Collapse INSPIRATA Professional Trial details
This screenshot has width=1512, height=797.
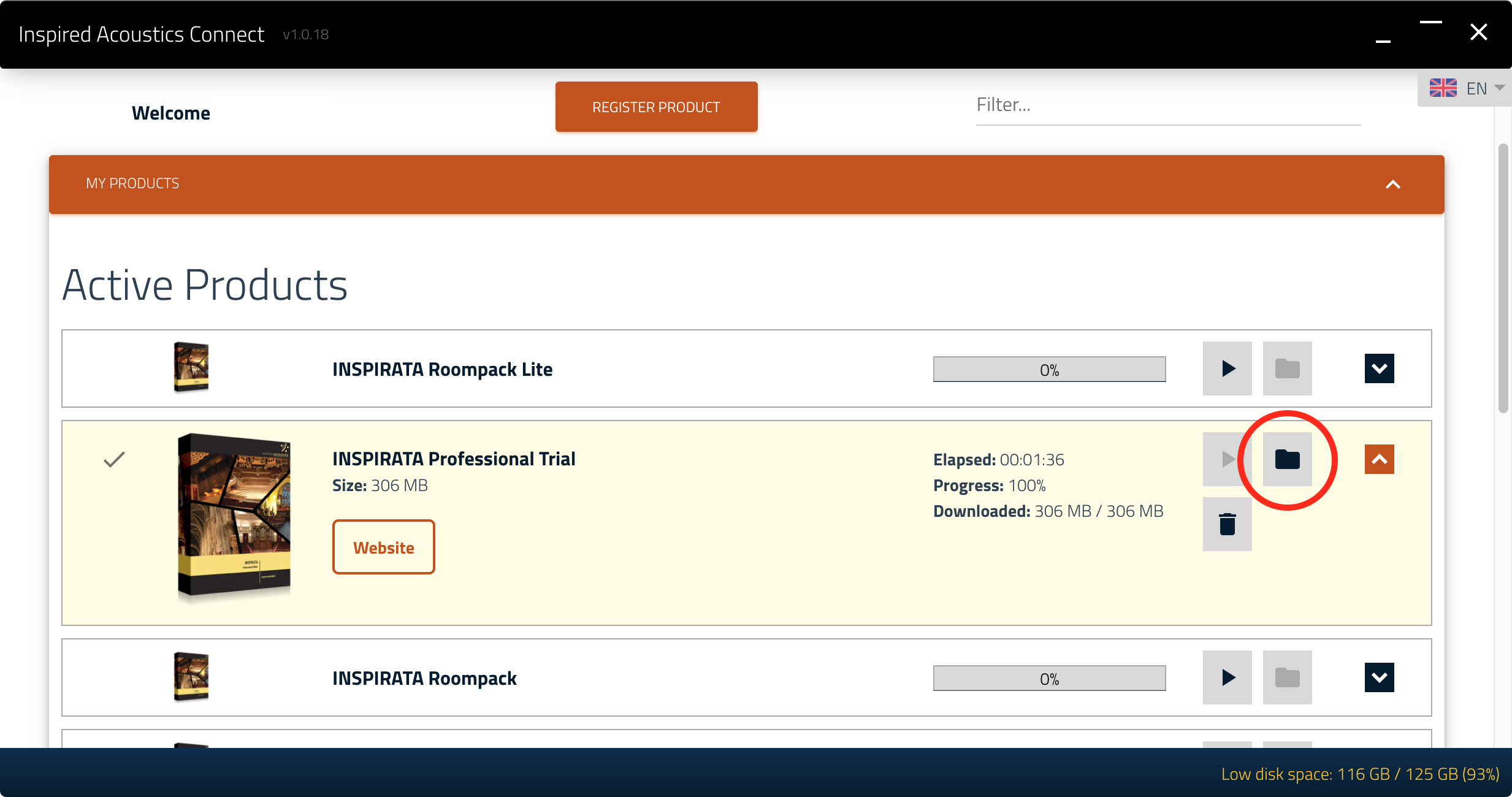[1379, 459]
